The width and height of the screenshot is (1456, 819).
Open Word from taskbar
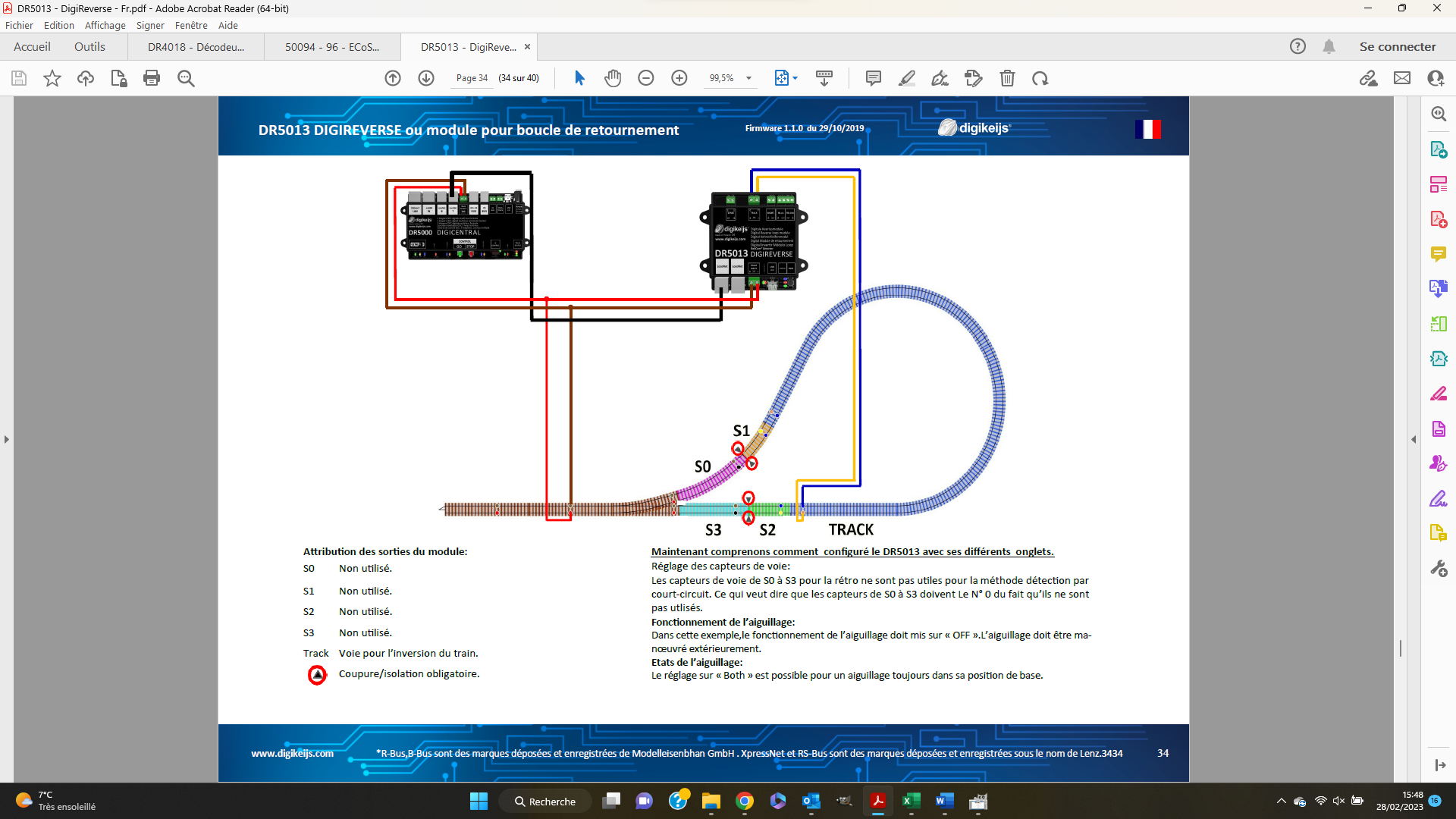[x=944, y=801]
